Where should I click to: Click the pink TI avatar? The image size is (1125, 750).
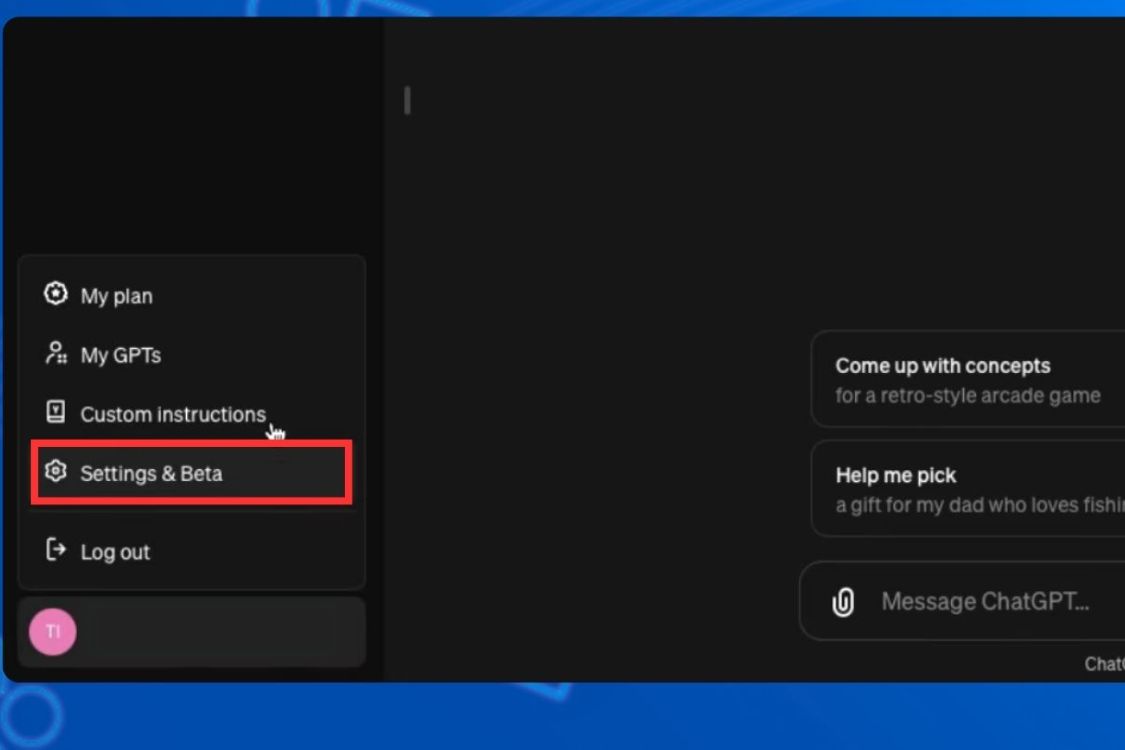coord(52,632)
